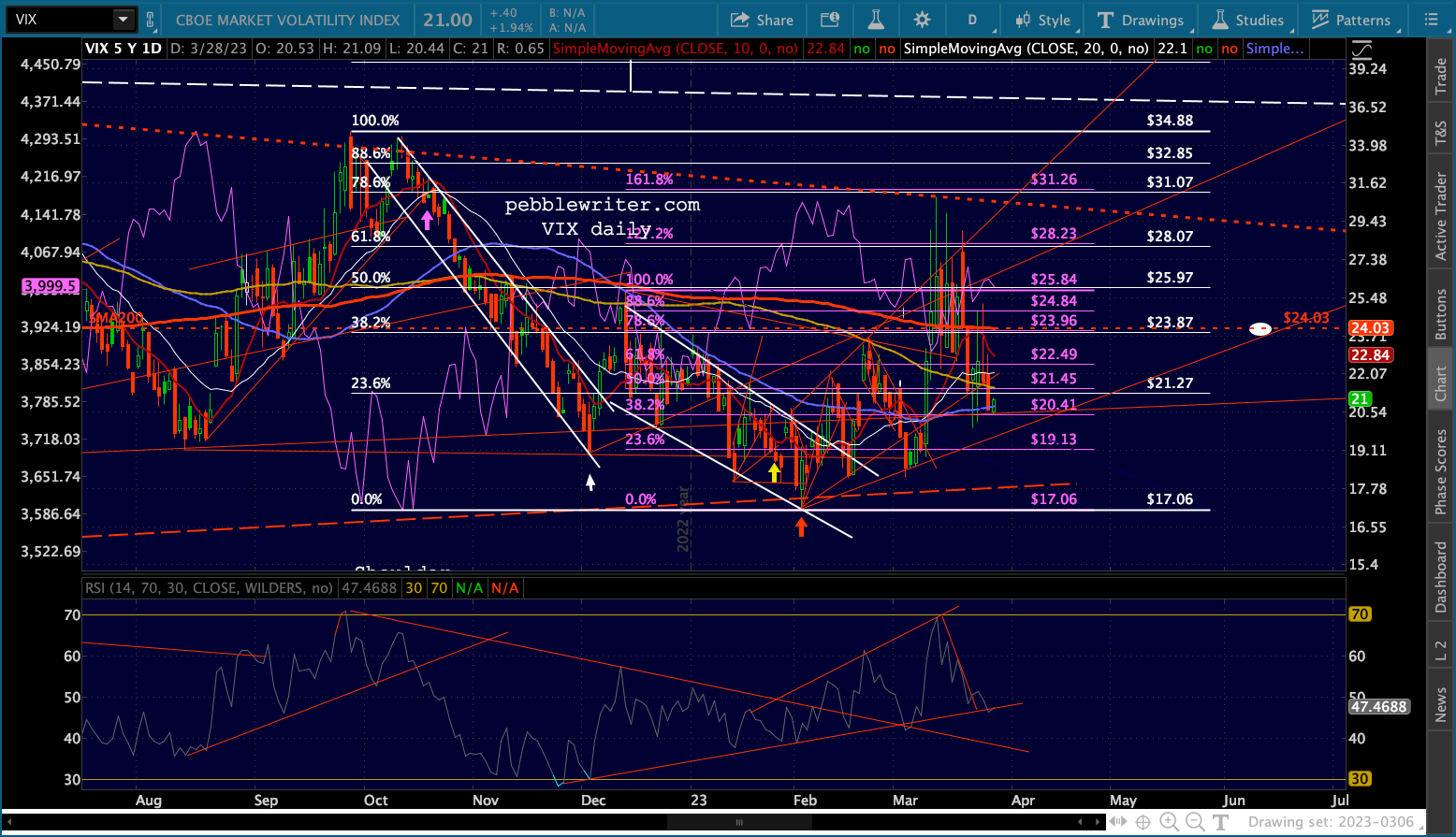Switch to the T&S side tab
The height and width of the screenshot is (837, 1456).
tap(1441, 134)
